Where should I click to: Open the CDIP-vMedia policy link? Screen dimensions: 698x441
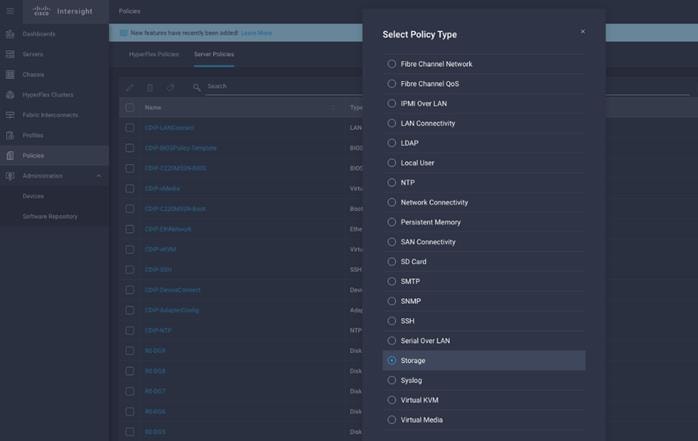coord(162,189)
